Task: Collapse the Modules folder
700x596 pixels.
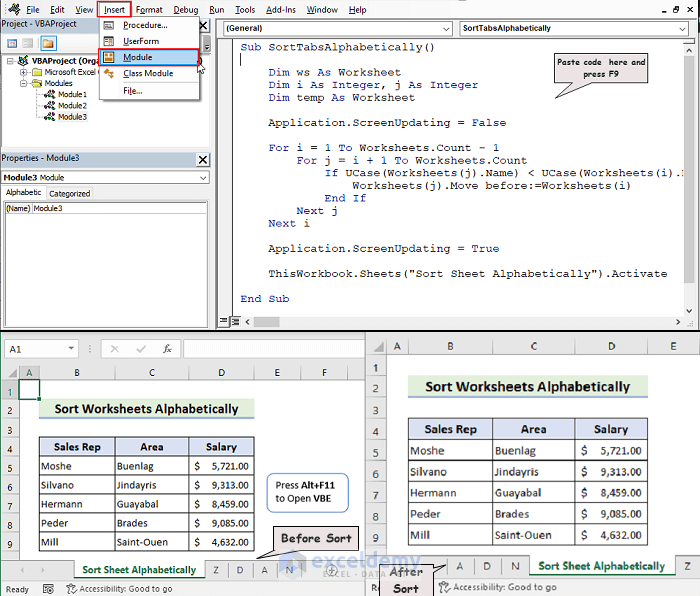Action: (23, 83)
